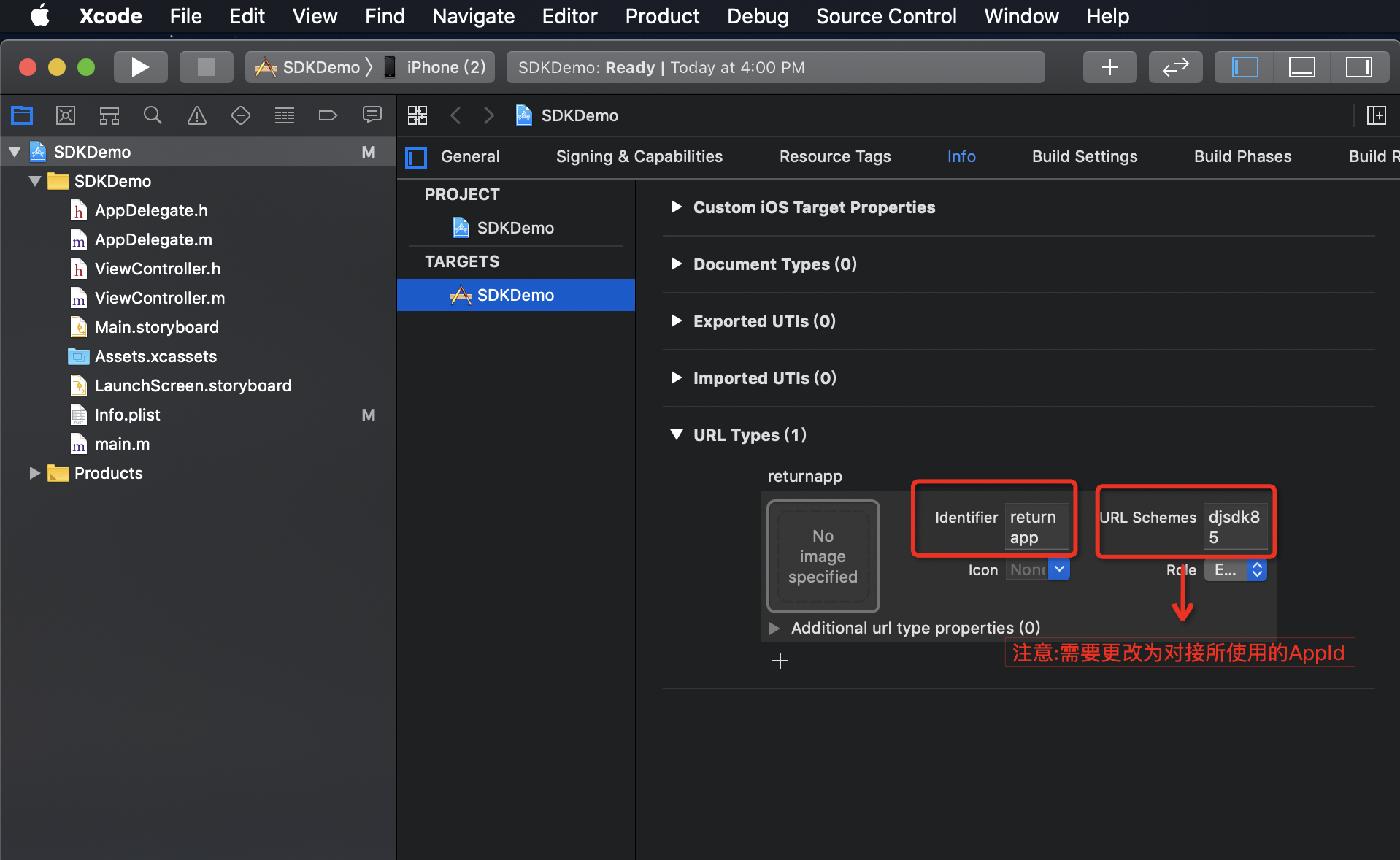Switch to Resource Tags tab
Viewport: 1400px width, 860px height.
[835, 157]
